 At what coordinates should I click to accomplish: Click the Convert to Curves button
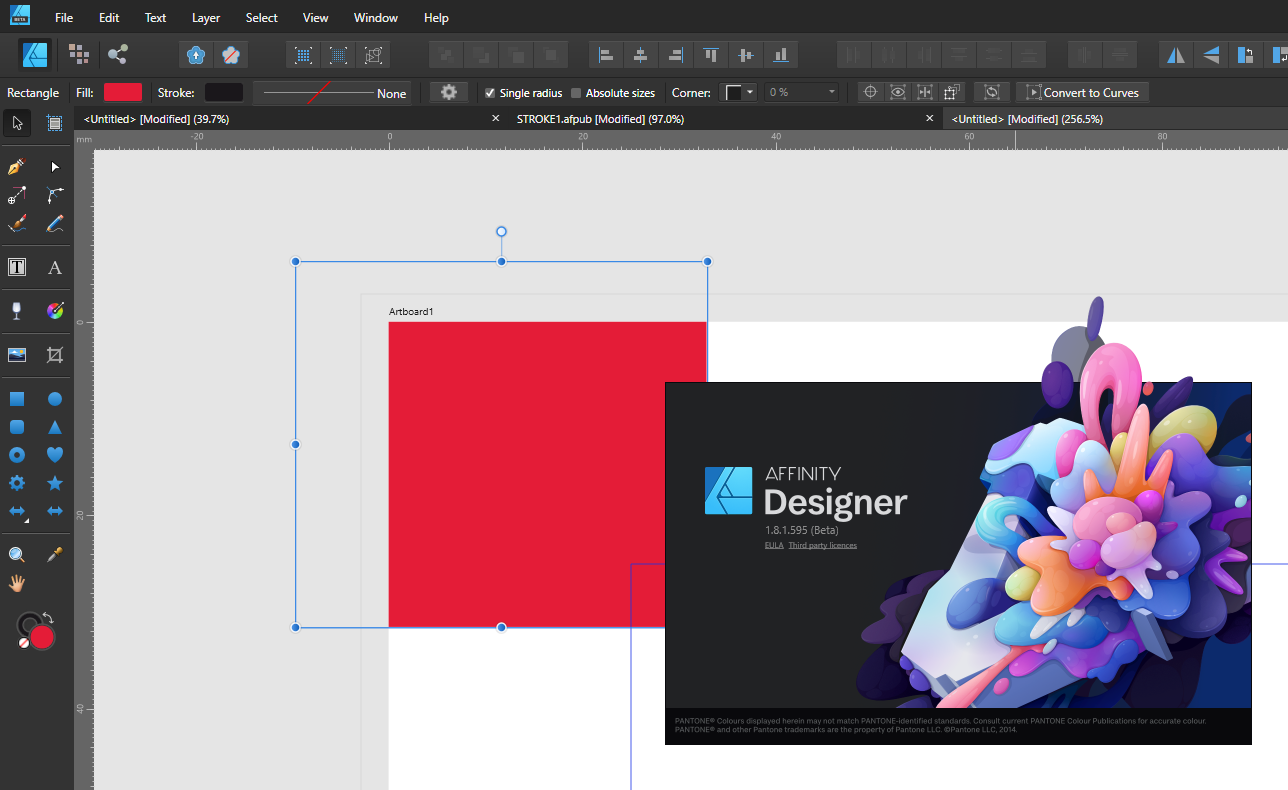pyautogui.click(x=1083, y=92)
